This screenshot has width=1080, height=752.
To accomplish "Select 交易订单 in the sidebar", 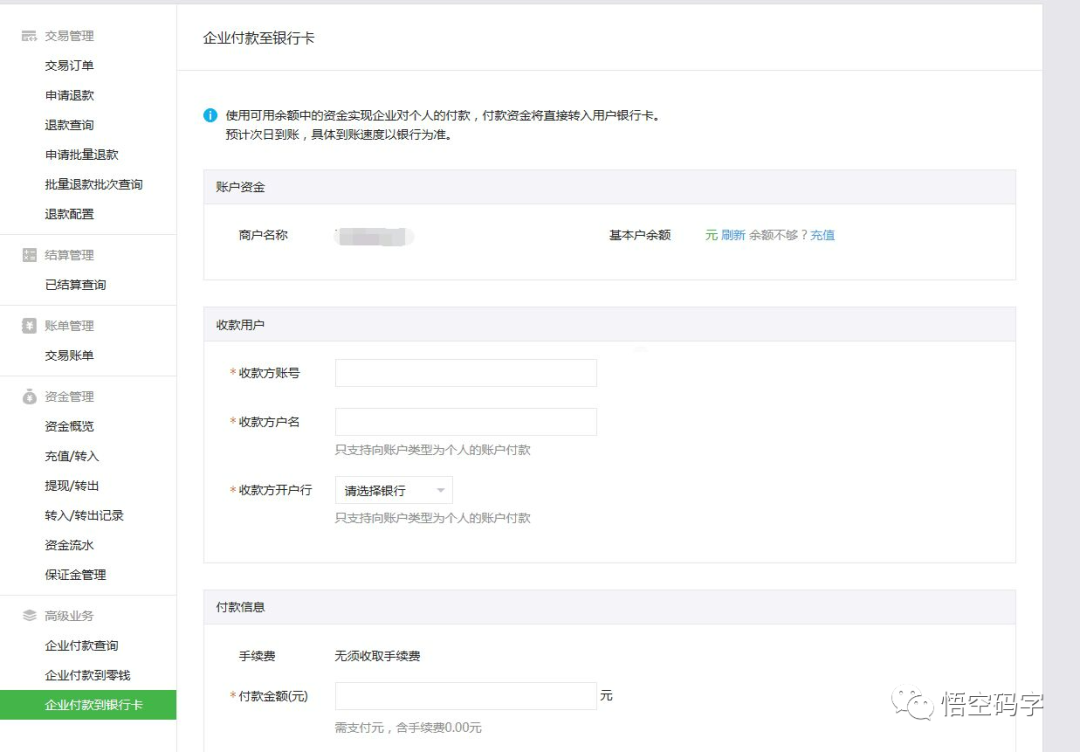I will (x=70, y=65).
